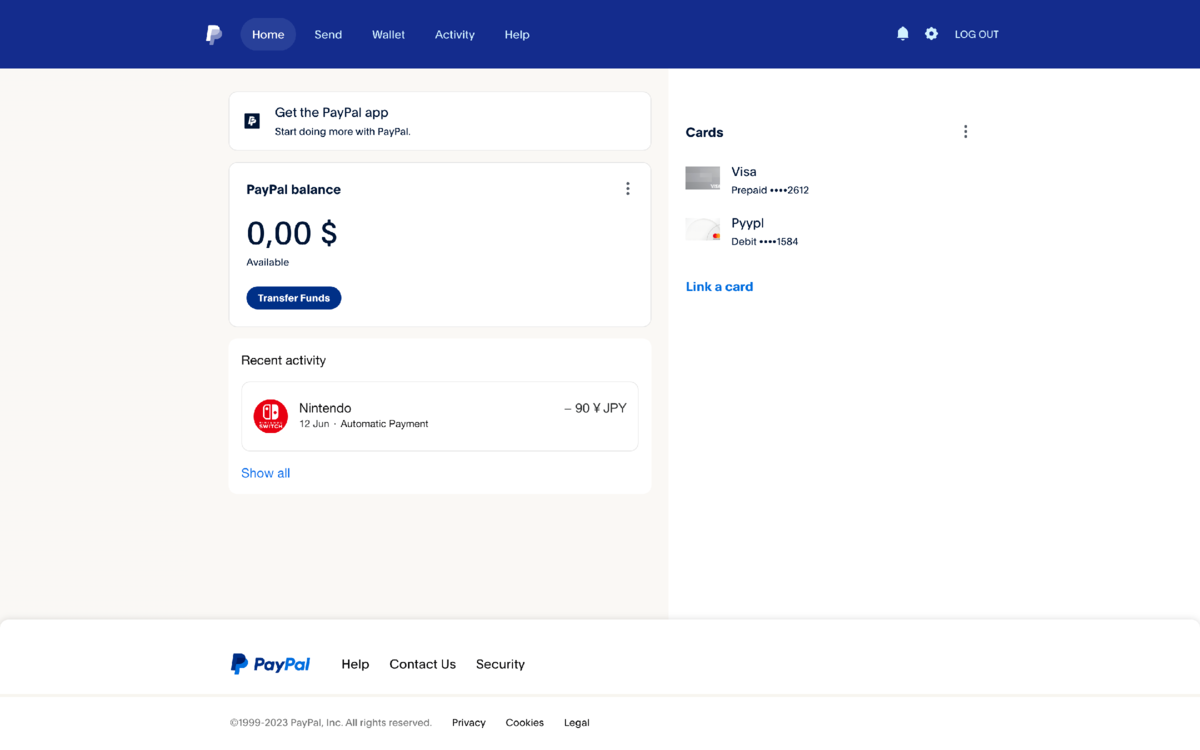Image resolution: width=1200 pixels, height=750 pixels.
Task: Click the Transfer Funds button
Action: (294, 298)
